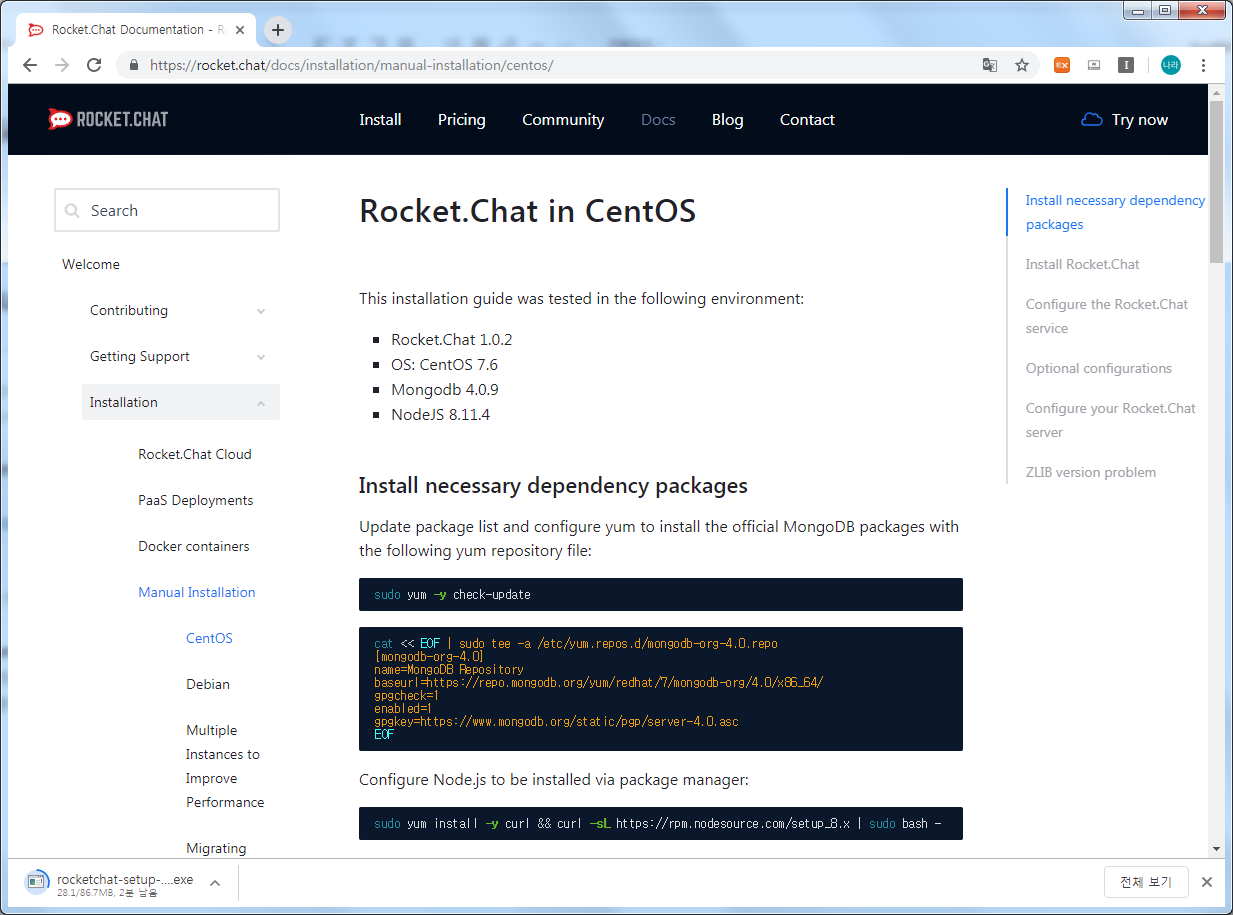Screen dimensions: 1233x915
Task: Click the browser back arrow
Action: (x=30, y=65)
